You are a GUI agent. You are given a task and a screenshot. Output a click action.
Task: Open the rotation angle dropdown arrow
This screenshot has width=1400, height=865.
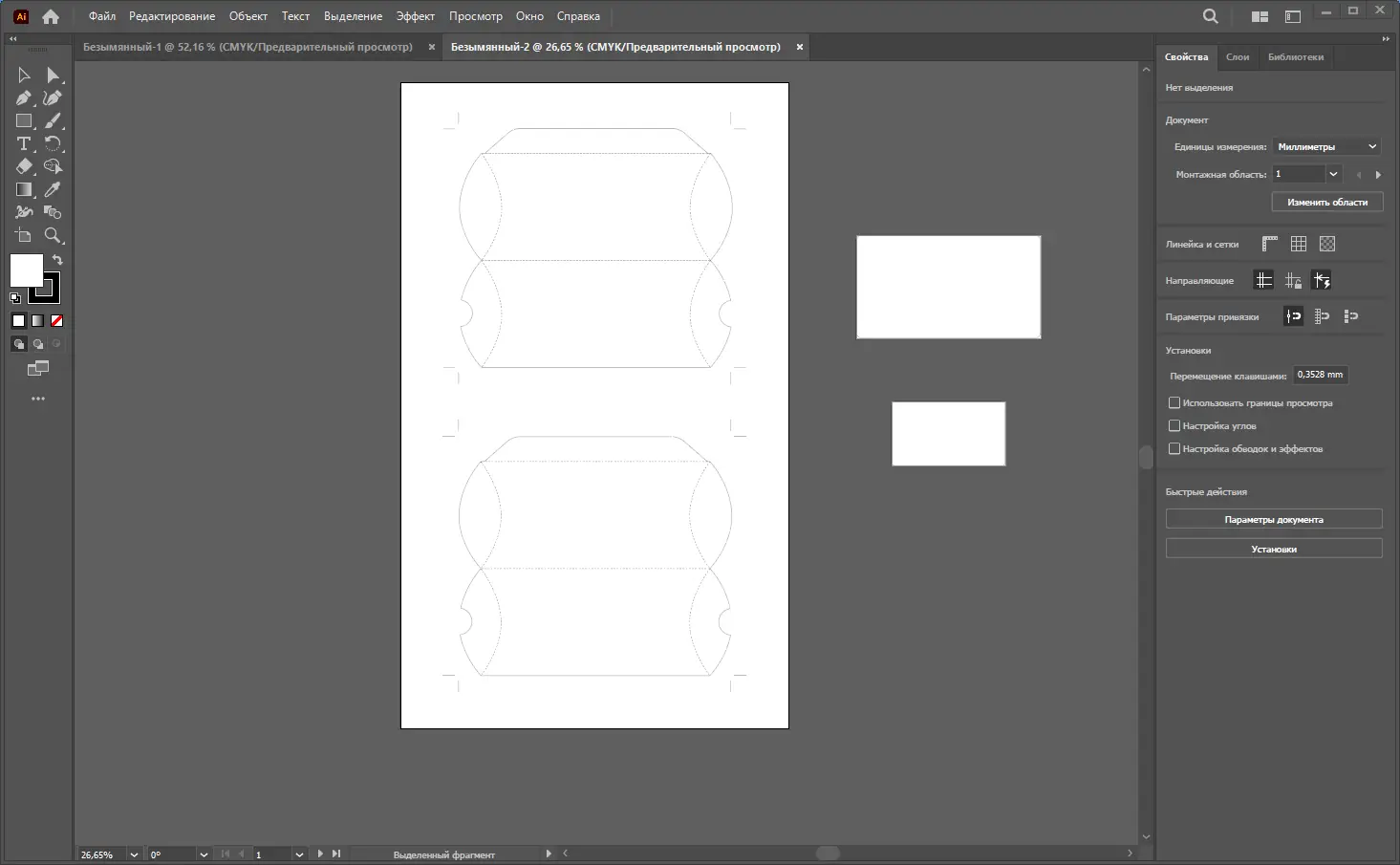click(204, 854)
